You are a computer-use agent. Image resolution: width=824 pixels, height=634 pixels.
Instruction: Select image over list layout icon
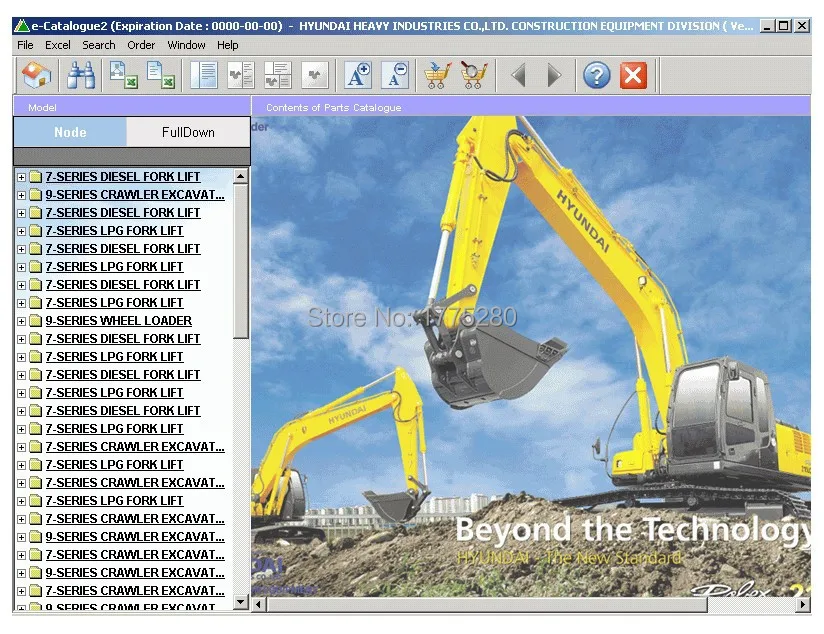(277, 75)
